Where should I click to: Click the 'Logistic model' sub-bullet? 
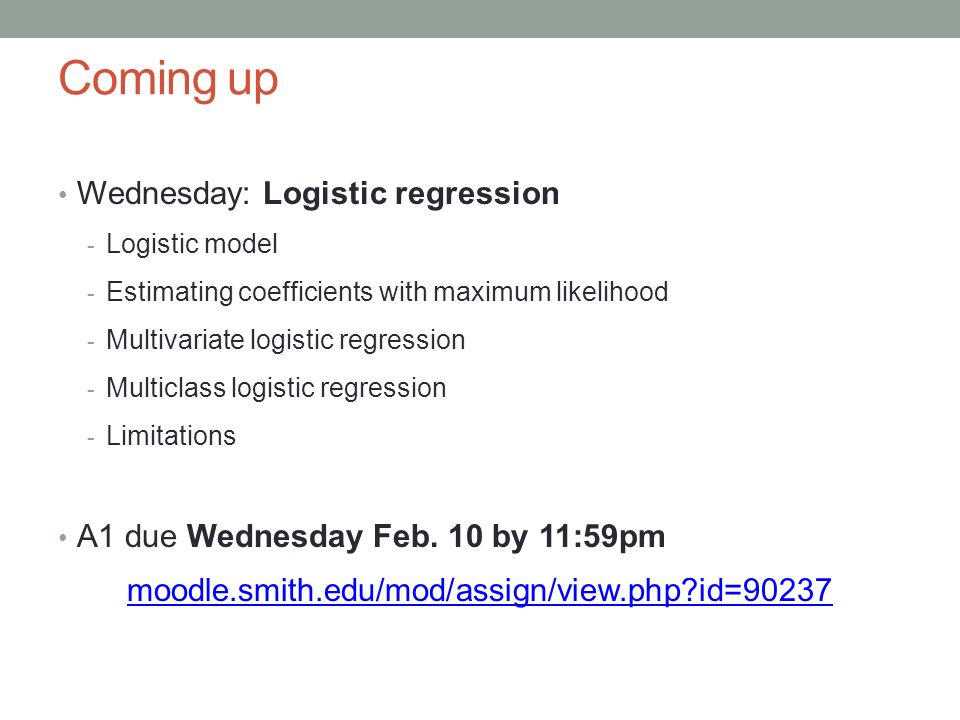[192, 244]
